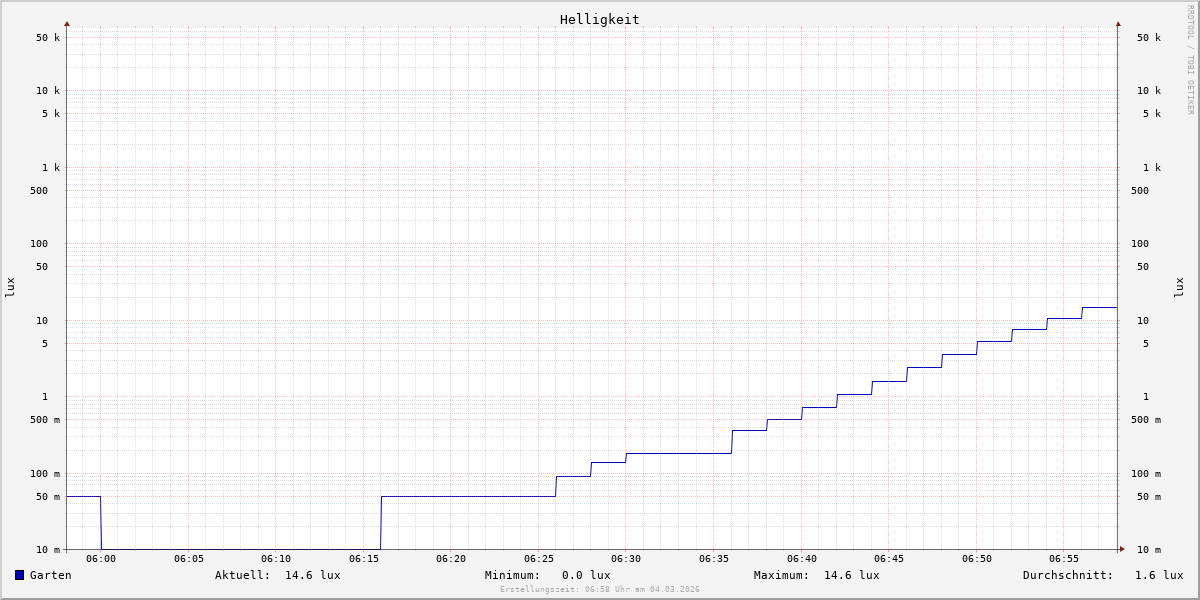Click the Aktuell 14.6 lux value

pos(312,575)
